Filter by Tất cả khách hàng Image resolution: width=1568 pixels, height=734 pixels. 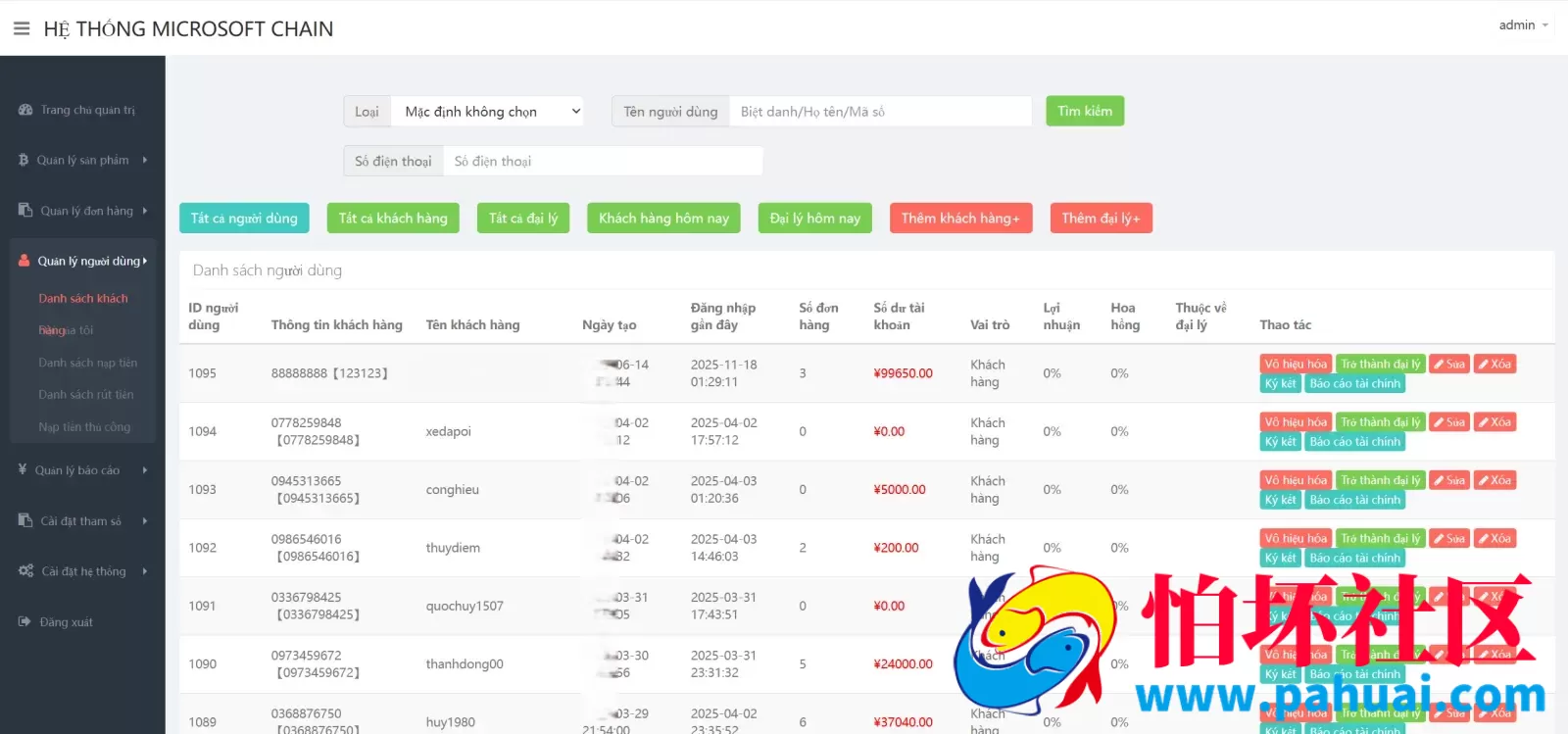[x=393, y=218]
